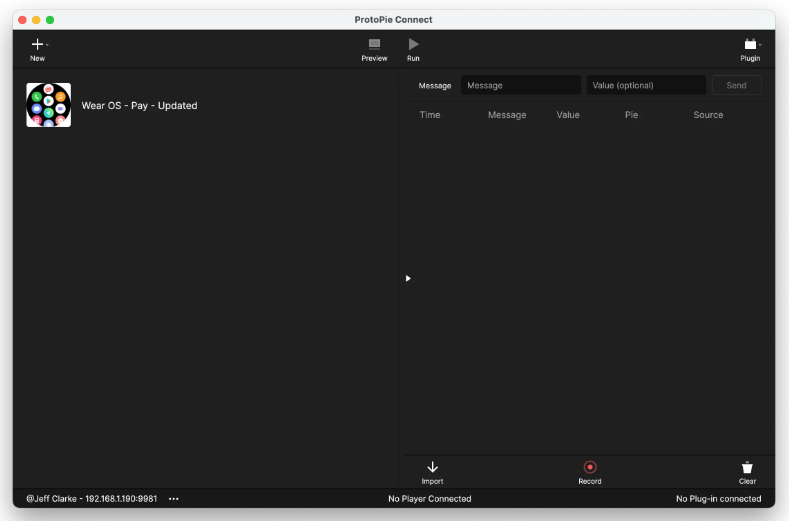Click the Value column header
Screen dimensions: 789x521
pyautogui.click(x=568, y=115)
